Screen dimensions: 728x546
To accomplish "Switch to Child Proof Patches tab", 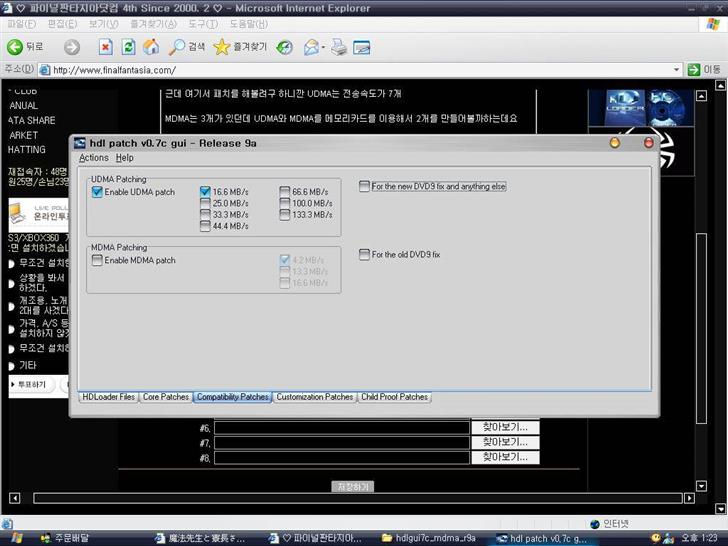I will click(x=395, y=397).
